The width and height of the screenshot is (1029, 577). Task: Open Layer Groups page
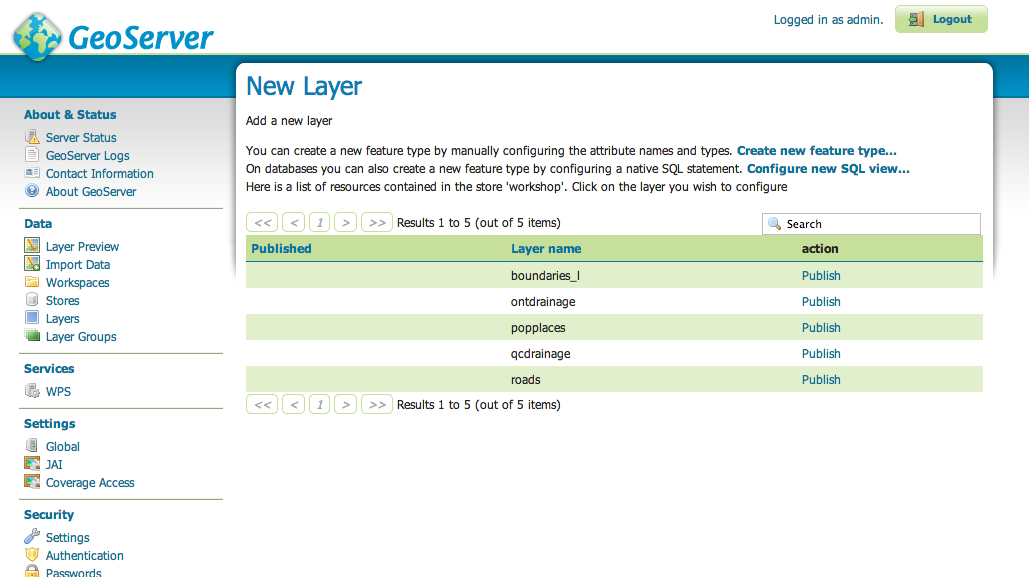click(81, 337)
